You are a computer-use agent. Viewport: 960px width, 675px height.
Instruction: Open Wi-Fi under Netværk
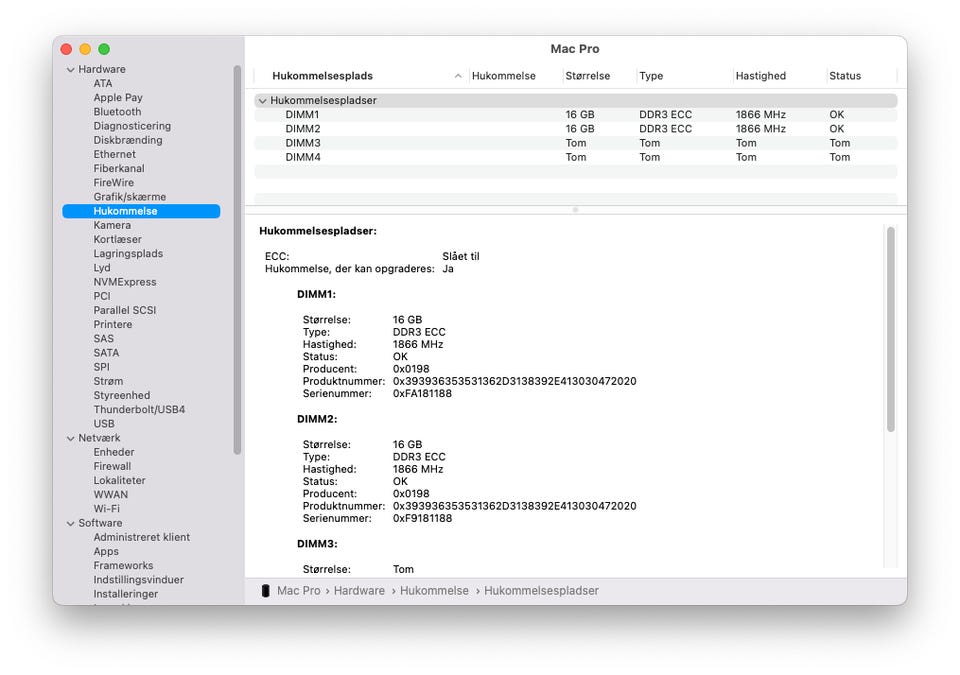tap(106, 509)
